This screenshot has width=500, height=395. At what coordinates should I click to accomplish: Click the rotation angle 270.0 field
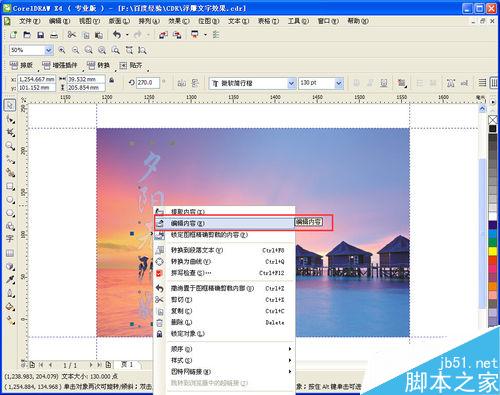[148, 83]
